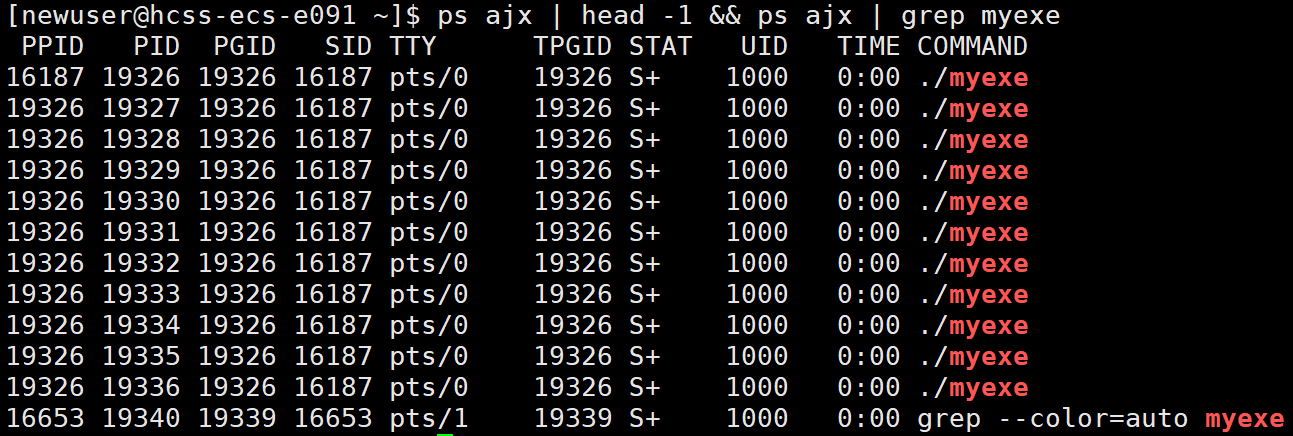Click UID 1000 in the PID 19329 row
Image resolution: width=1293 pixels, height=436 pixels.
(757, 170)
